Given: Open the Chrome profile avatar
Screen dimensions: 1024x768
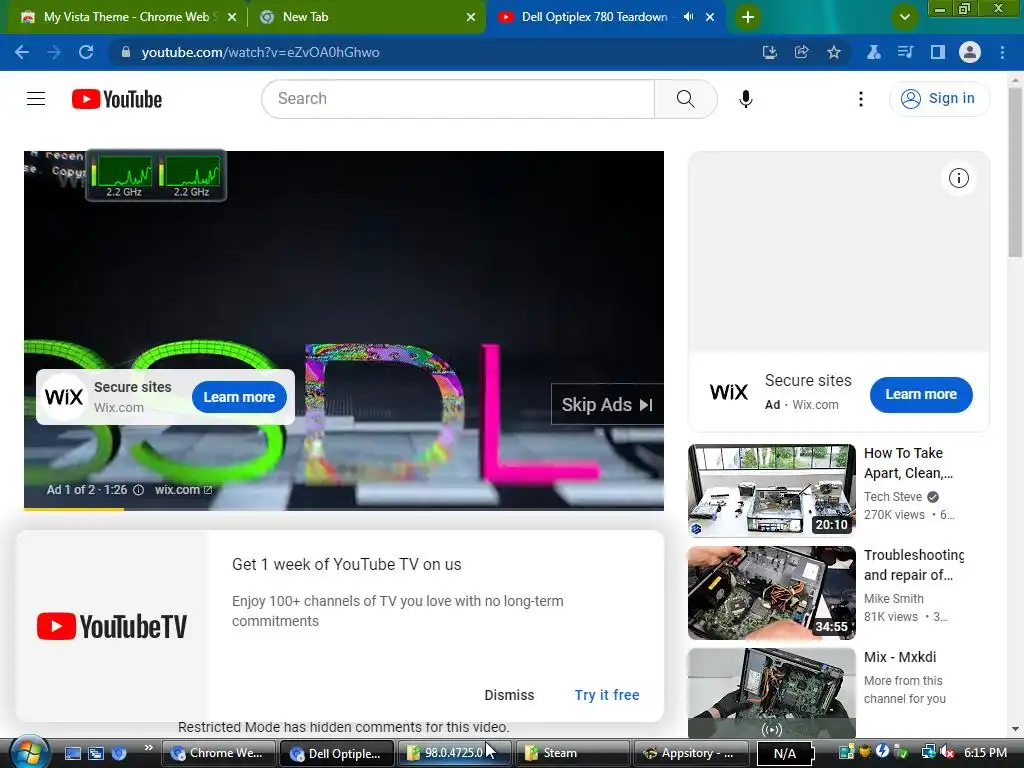Looking at the screenshot, I should click(x=970, y=52).
